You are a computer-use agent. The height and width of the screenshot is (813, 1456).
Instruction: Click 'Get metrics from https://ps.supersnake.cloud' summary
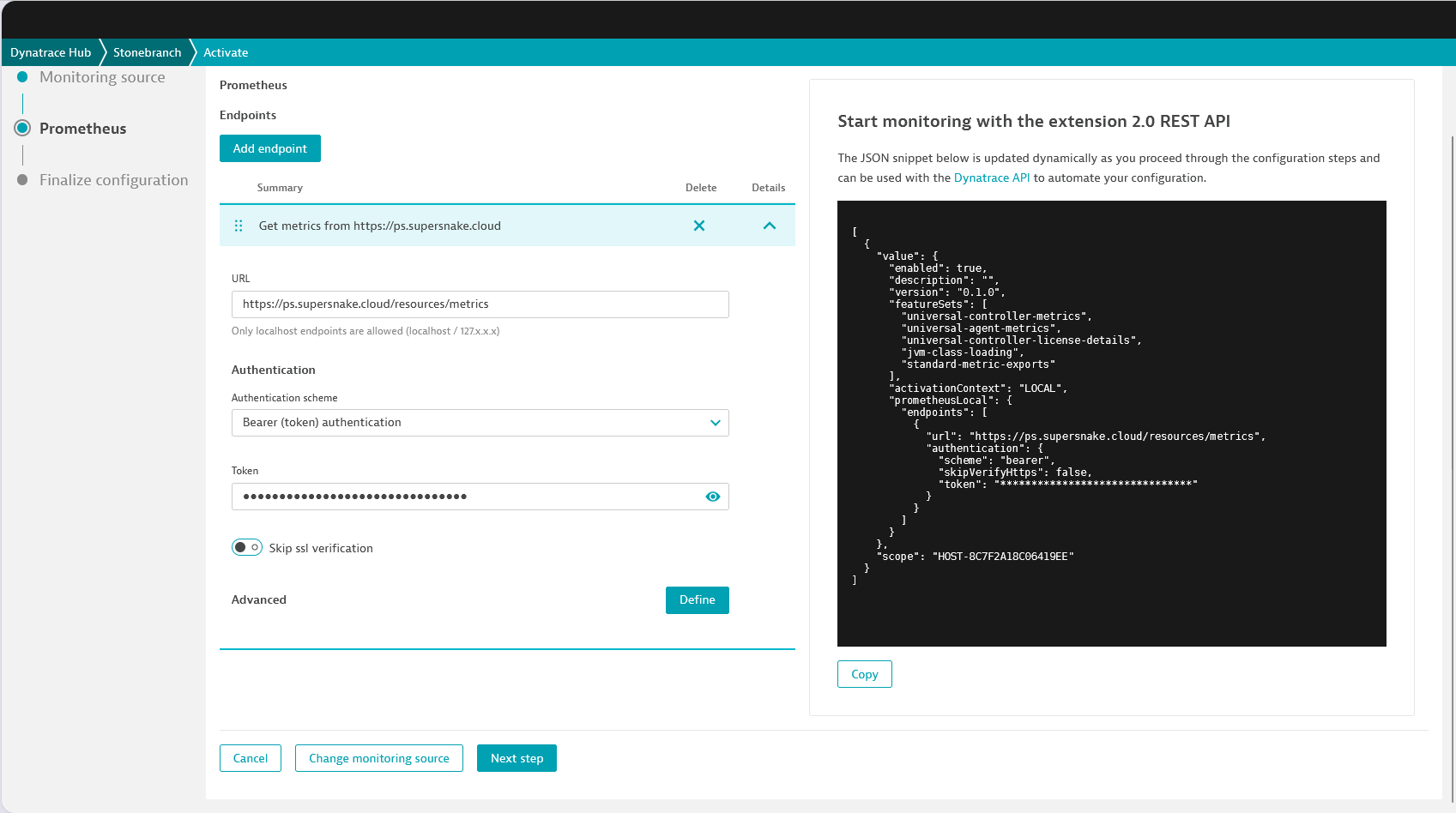pos(380,226)
